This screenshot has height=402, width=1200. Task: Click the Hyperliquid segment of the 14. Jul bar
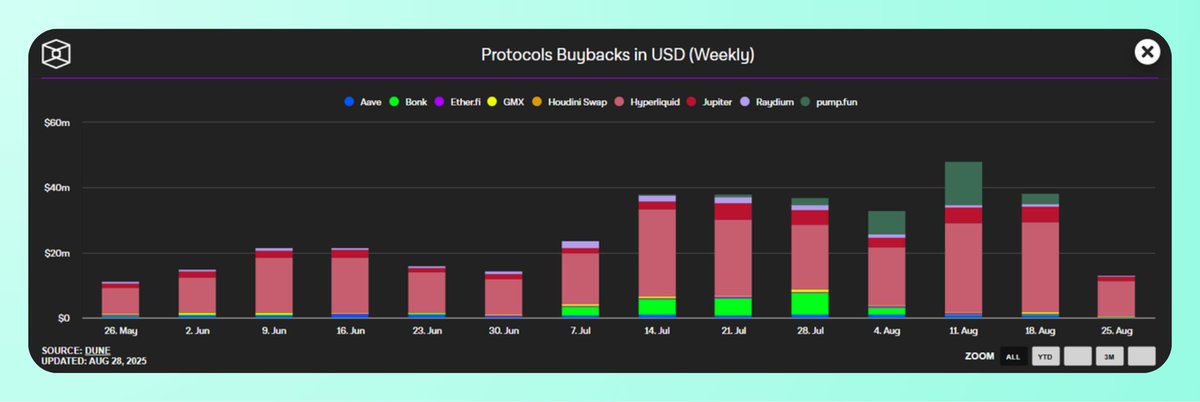[x=656, y=253]
